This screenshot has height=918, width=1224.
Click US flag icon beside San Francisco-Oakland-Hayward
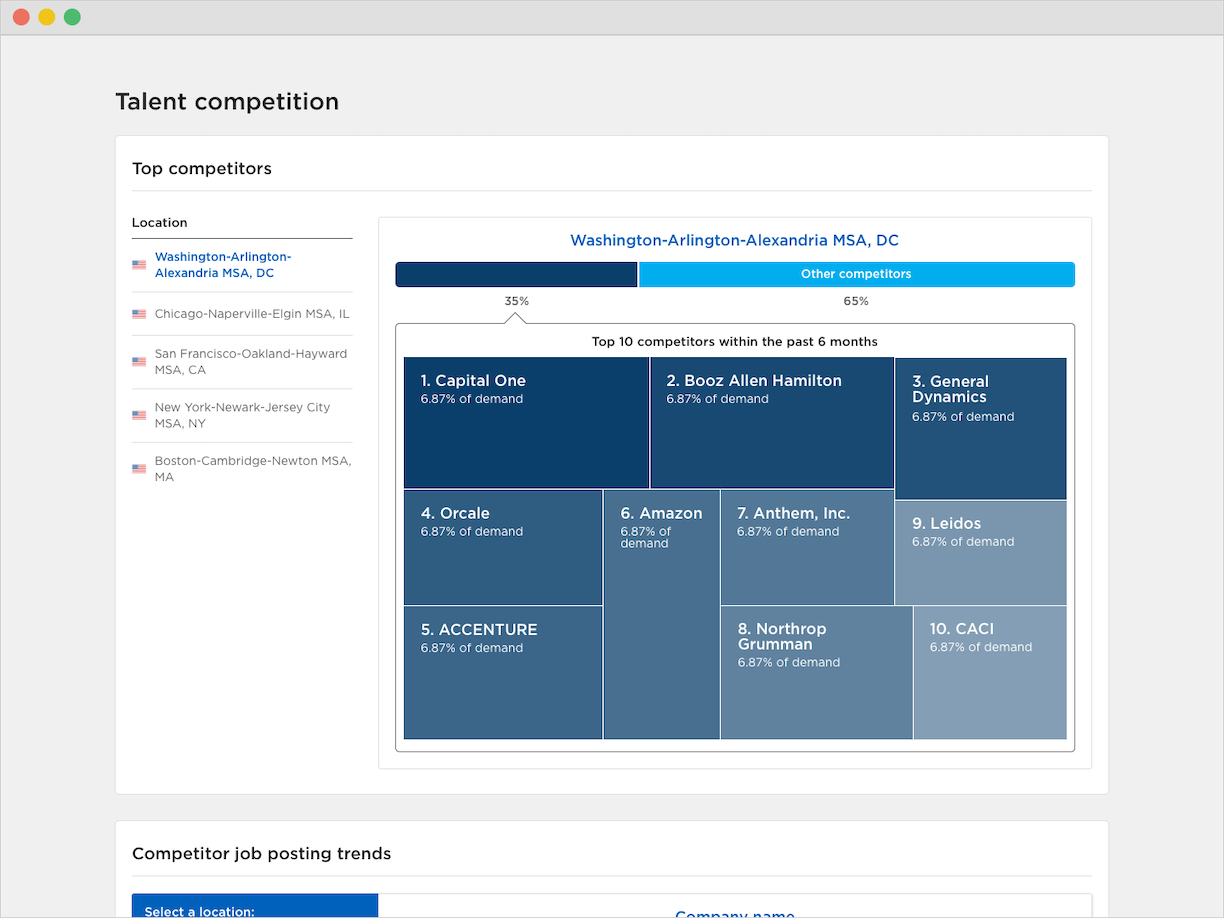tap(139, 361)
